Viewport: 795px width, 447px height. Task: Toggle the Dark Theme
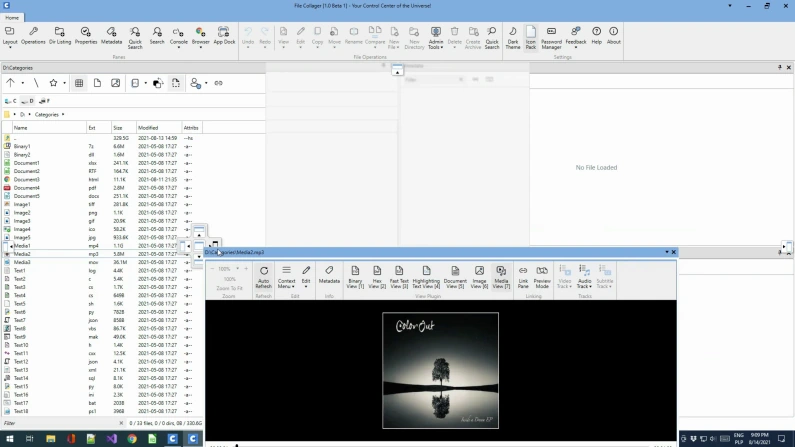pyautogui.click(x=513, y=38)
